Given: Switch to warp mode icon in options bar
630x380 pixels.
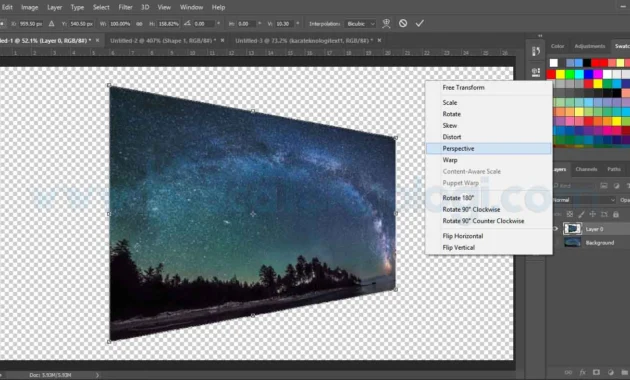Looking at the screenshot, I should 386,23.
